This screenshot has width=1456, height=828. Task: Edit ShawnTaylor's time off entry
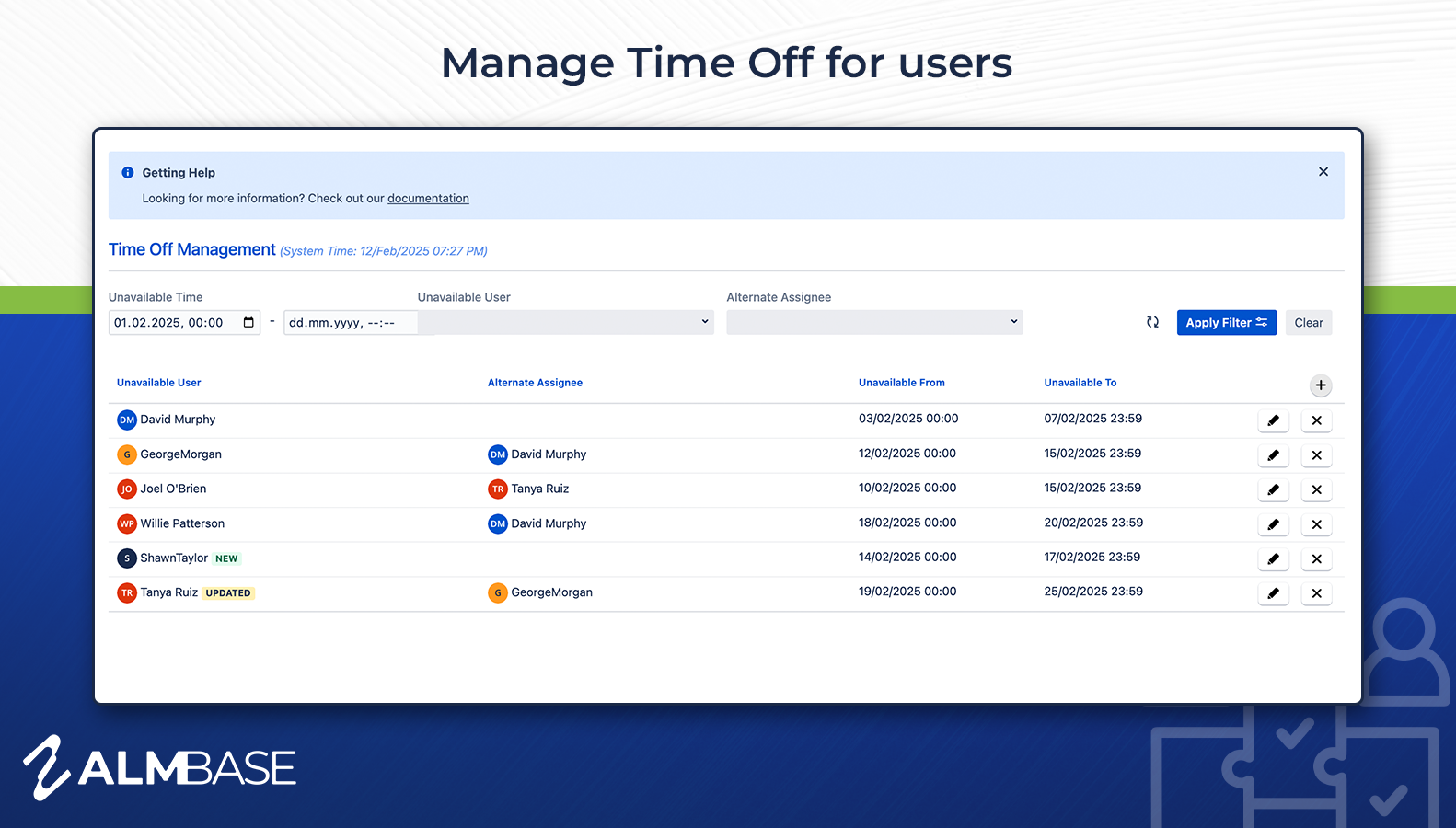pos(1273,558)
